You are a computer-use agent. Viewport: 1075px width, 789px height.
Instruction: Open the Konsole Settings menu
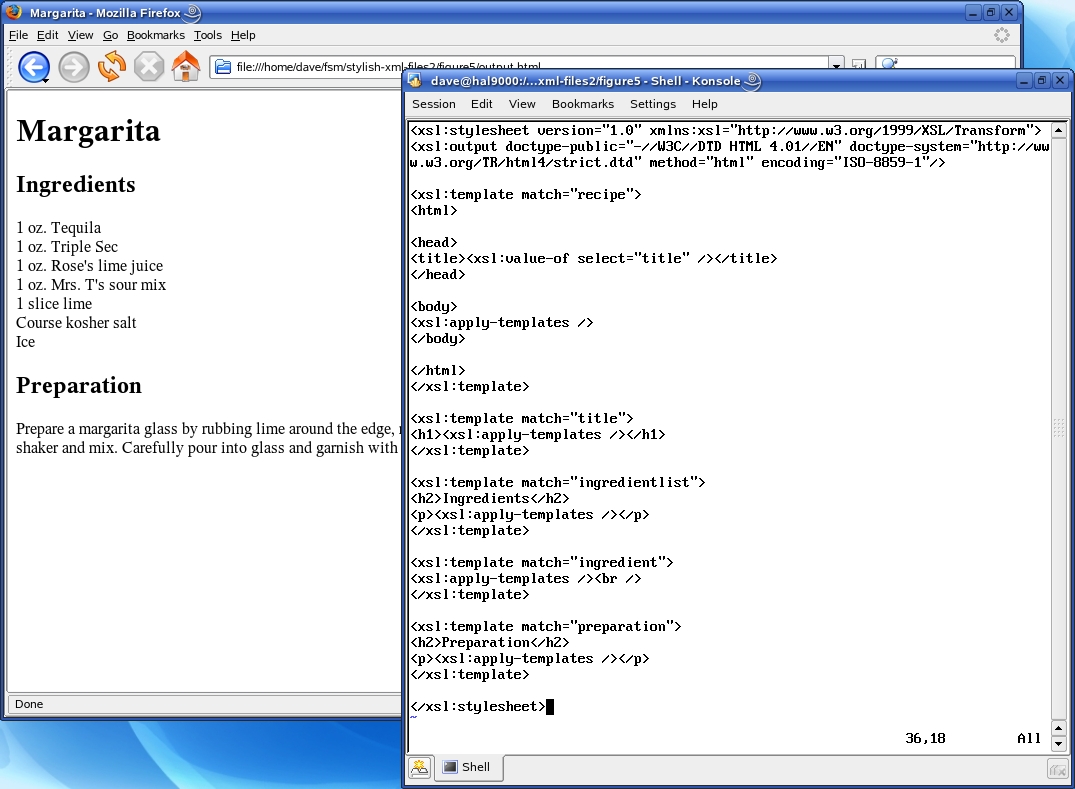coord(653,104)
